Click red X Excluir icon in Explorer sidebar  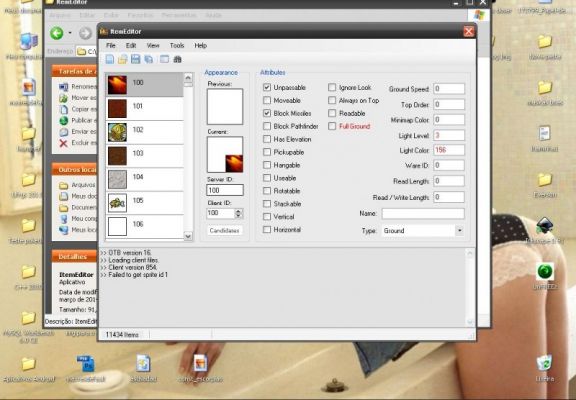coord(64,143)
